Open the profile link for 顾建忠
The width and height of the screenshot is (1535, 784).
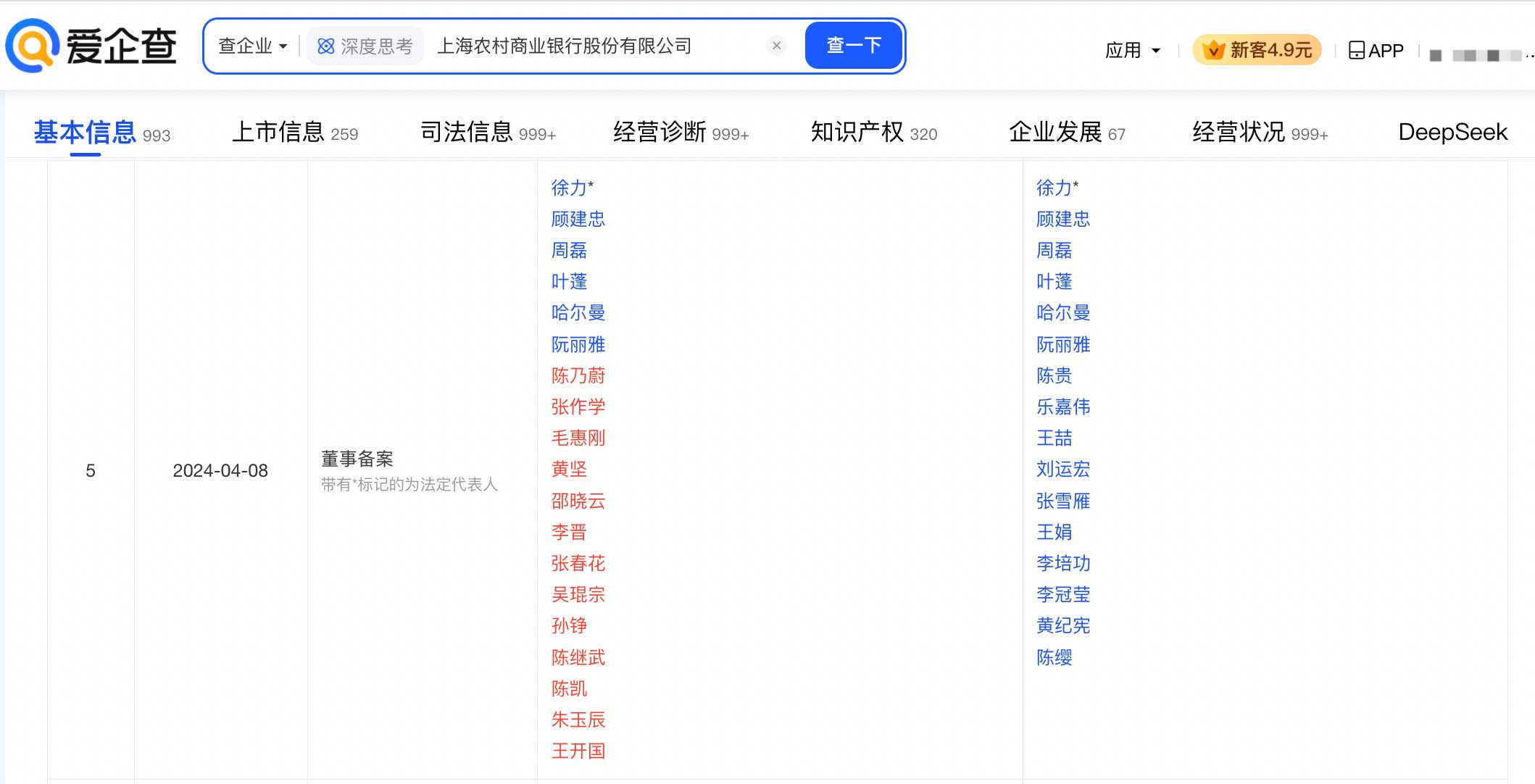[x=578, y=219]
